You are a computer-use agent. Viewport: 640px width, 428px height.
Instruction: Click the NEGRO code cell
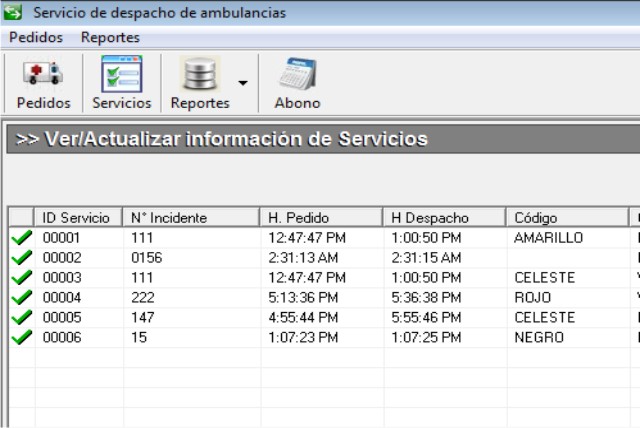[539, 337]
